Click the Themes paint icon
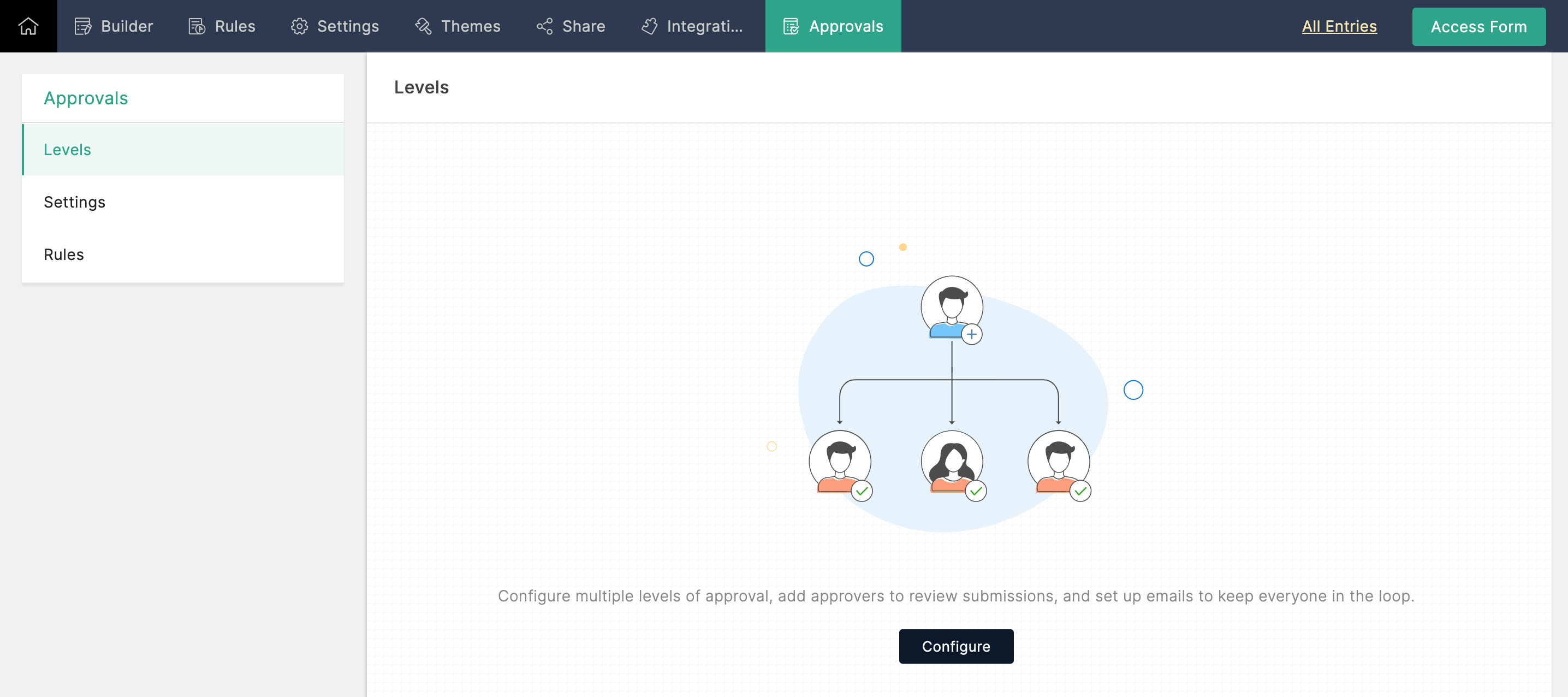The width and height of the screenshot is (1568, 697). click(423, 26)
